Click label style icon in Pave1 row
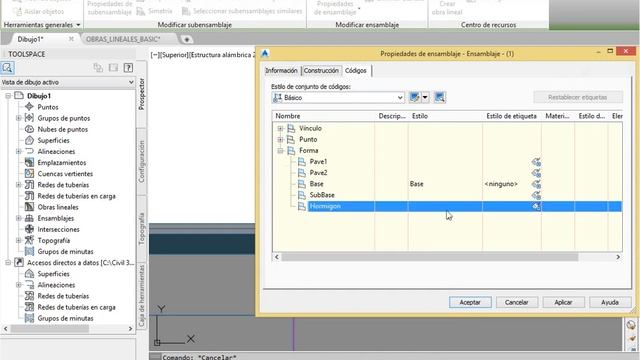Screen dimensions: 640x360 pyautogui.click(x=536, y=162)
